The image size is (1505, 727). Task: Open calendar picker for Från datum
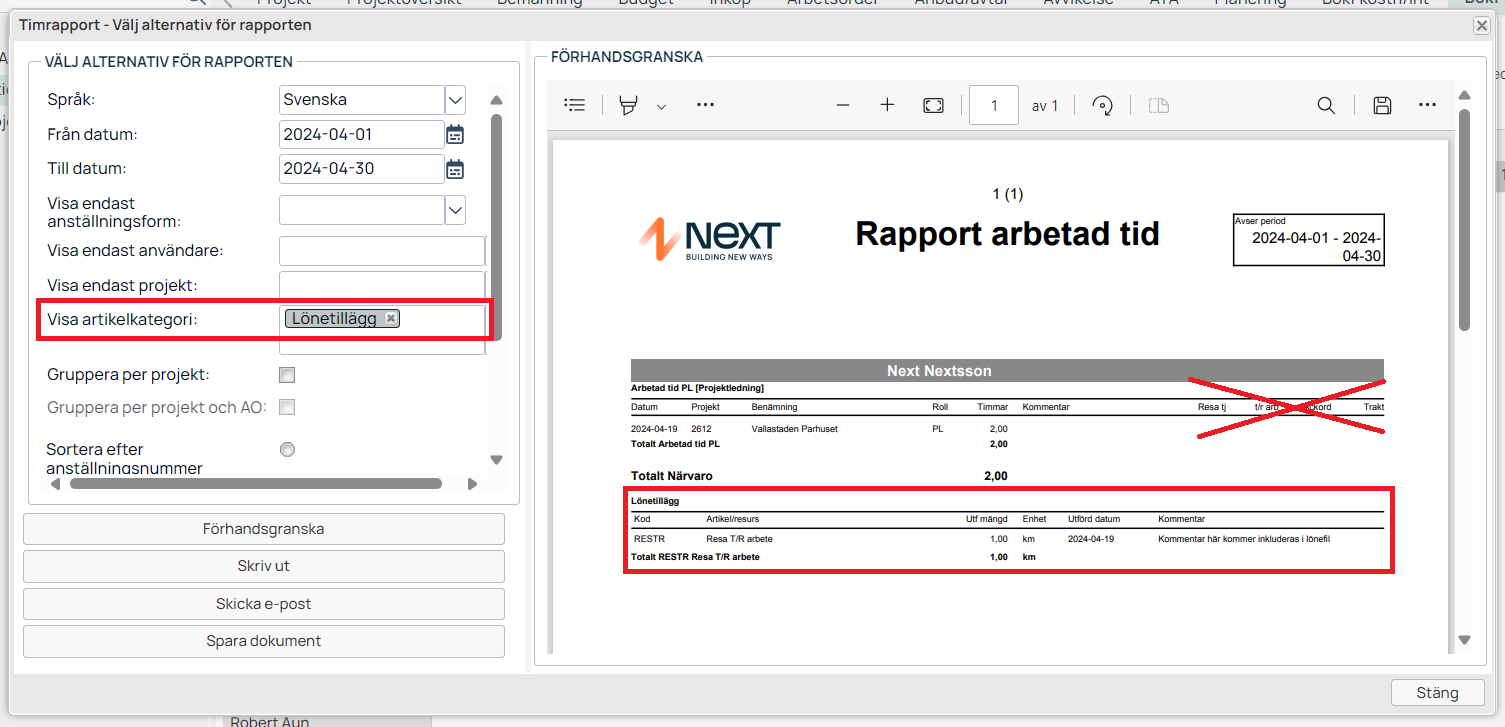pyautogui.click(x=455, y=135)
